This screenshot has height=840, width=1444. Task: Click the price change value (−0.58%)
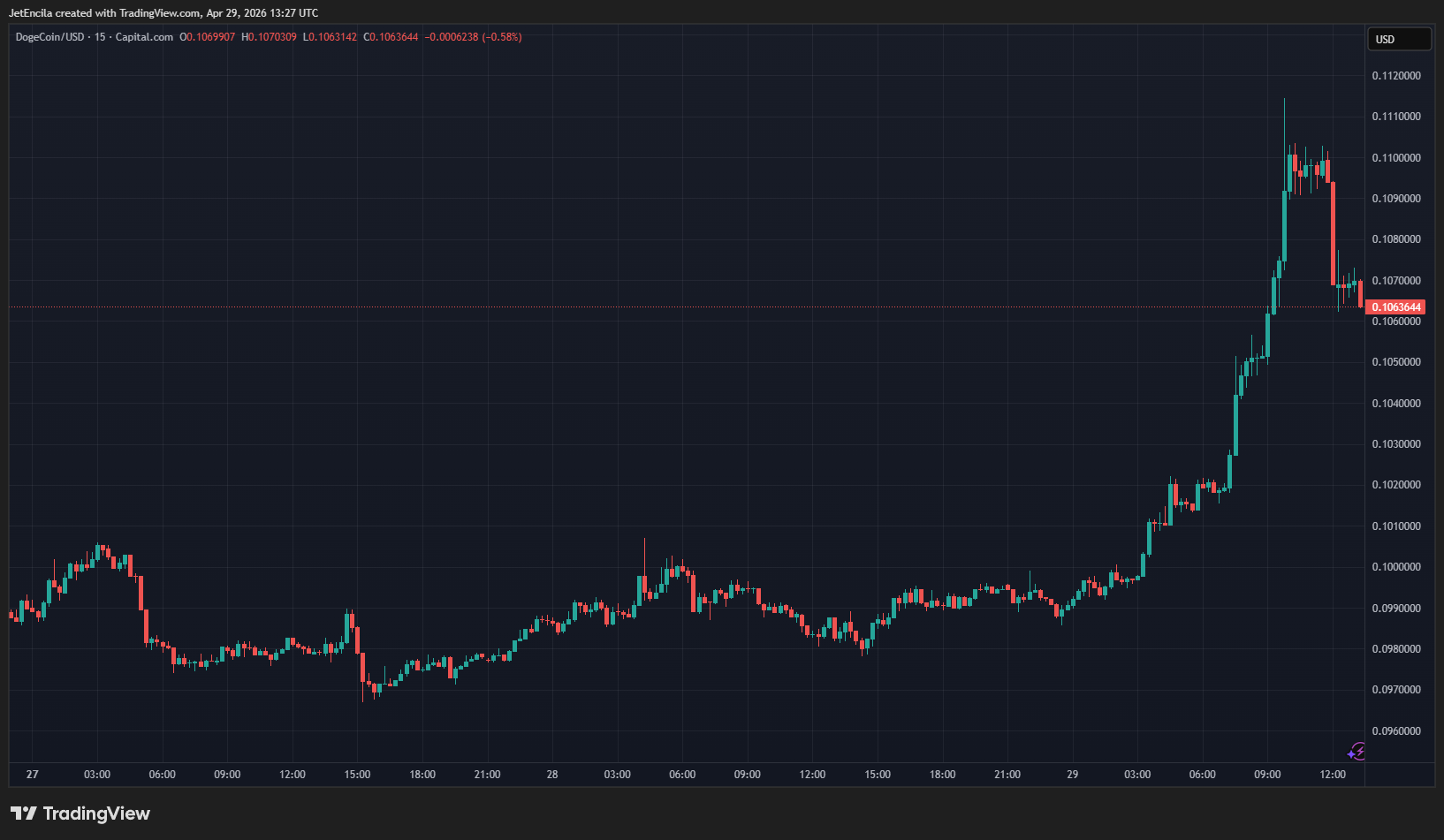[502, 37]
